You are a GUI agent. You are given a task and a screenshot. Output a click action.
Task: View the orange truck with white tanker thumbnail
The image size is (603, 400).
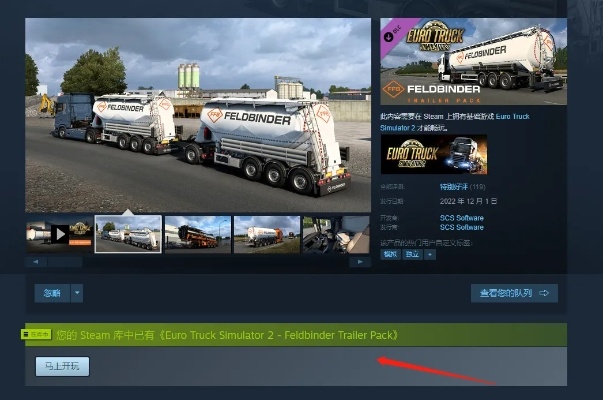(x=267, y=234)
